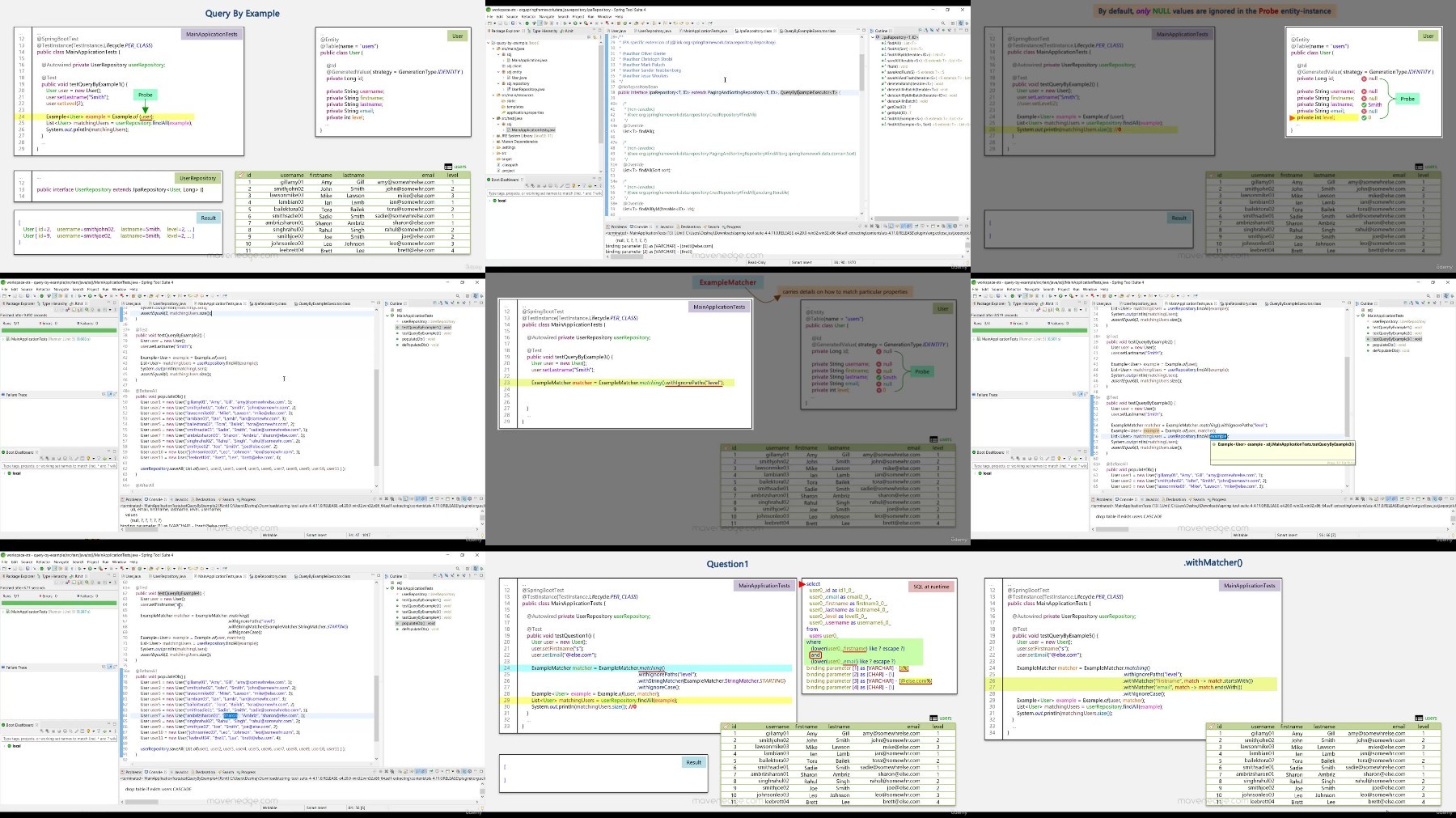The width and height of the screenshot is (1456, 818).
Task: Click File menu in the JpaRepository IDE frame
Action: tap(489, 16)
